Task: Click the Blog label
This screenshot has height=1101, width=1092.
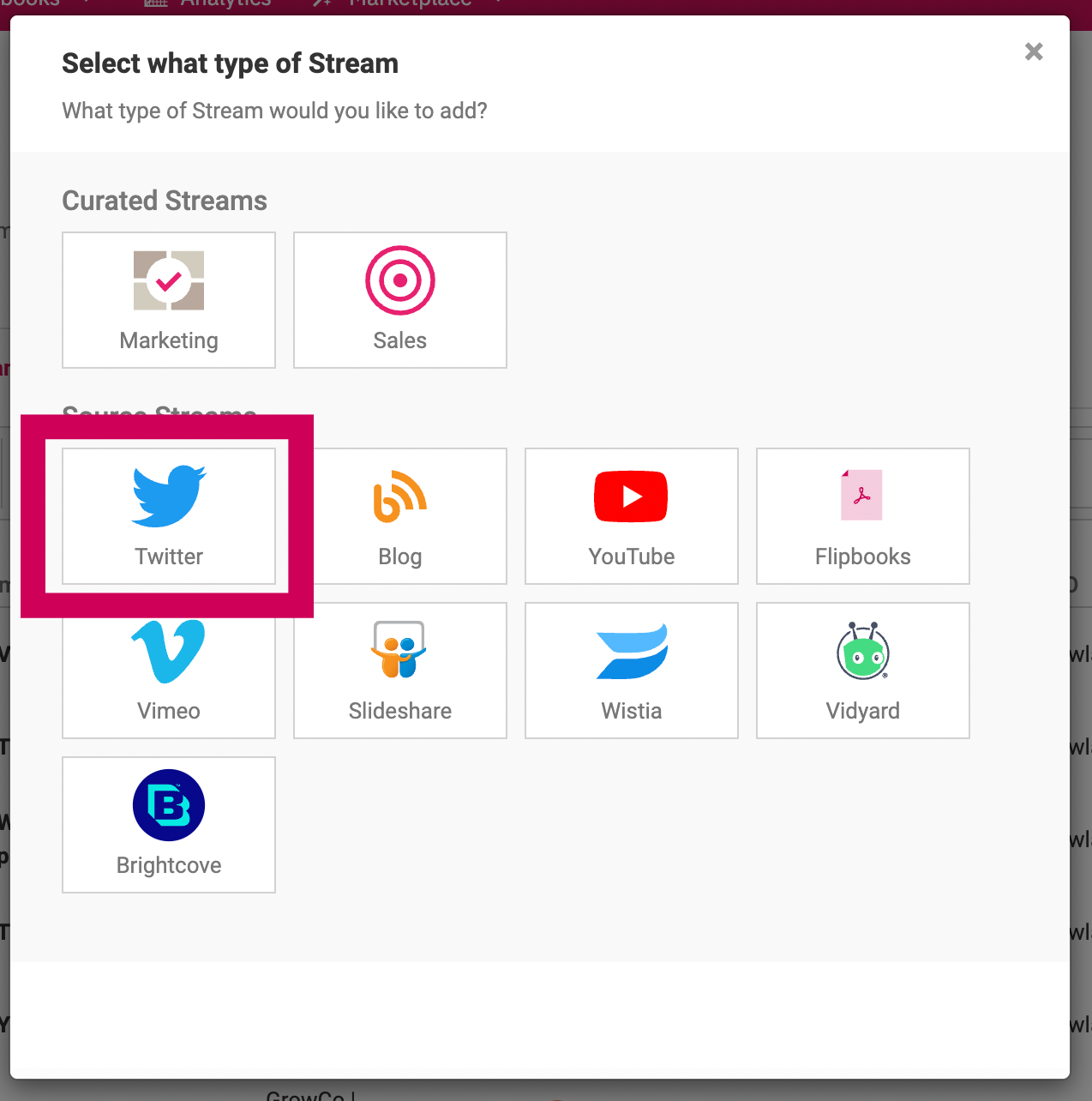Action: click(x=400, y=557)
